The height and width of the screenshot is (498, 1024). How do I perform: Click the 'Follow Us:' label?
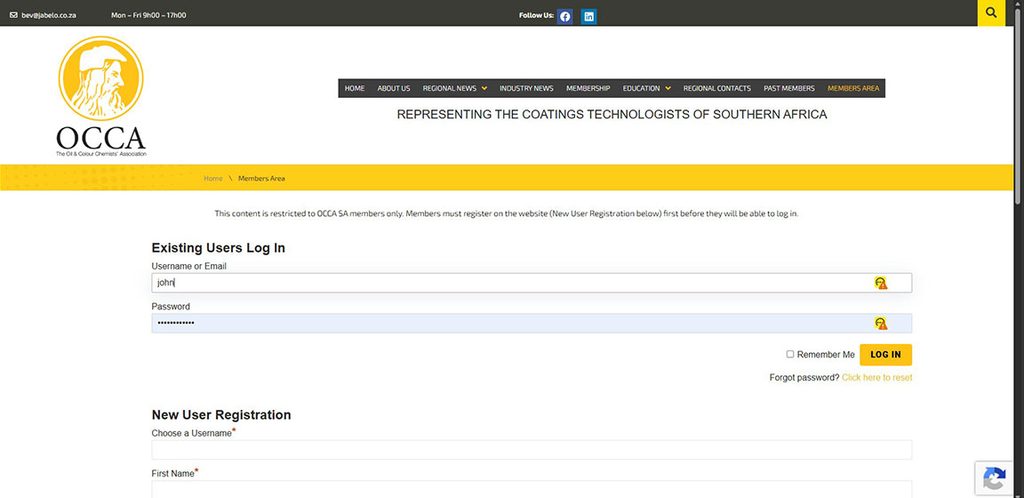(x=536, y=15)
